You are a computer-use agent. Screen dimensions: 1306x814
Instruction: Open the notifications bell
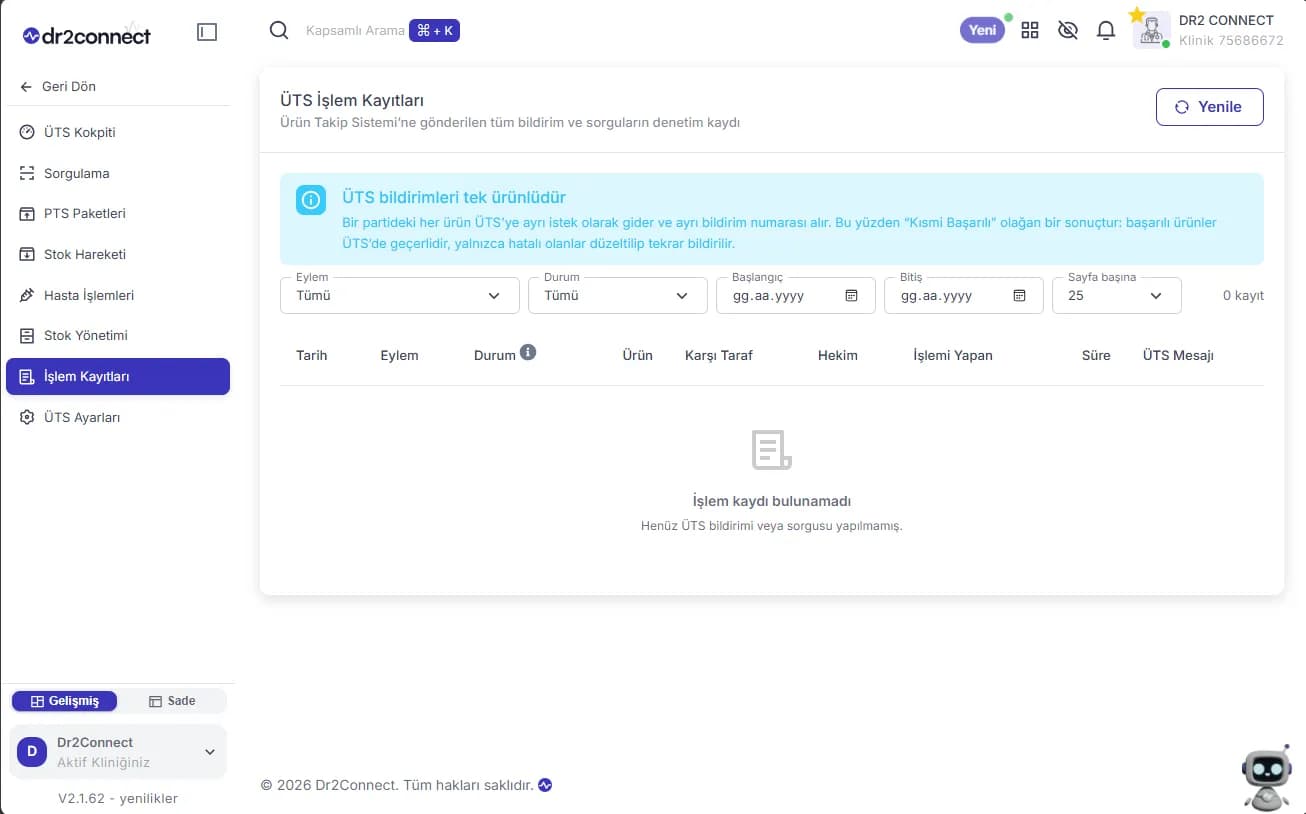coord(1106,30)
